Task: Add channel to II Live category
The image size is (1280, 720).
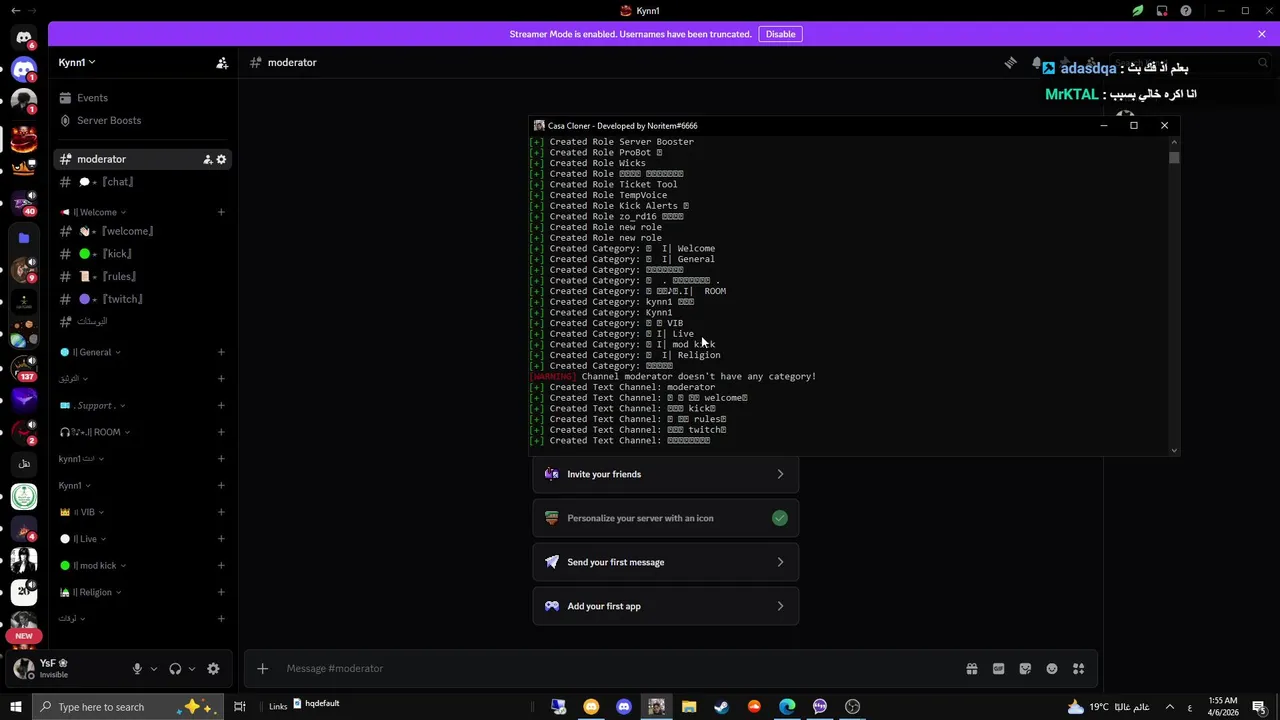Action: [221, 539]
